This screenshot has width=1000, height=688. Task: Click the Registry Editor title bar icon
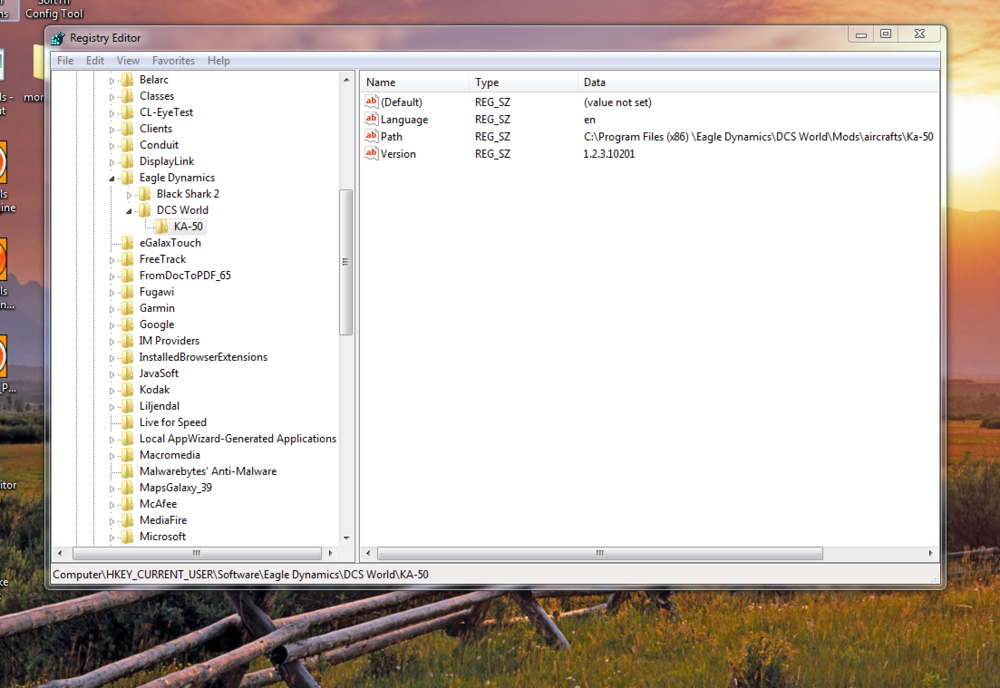pyautogui.click(x=58, y=38)
